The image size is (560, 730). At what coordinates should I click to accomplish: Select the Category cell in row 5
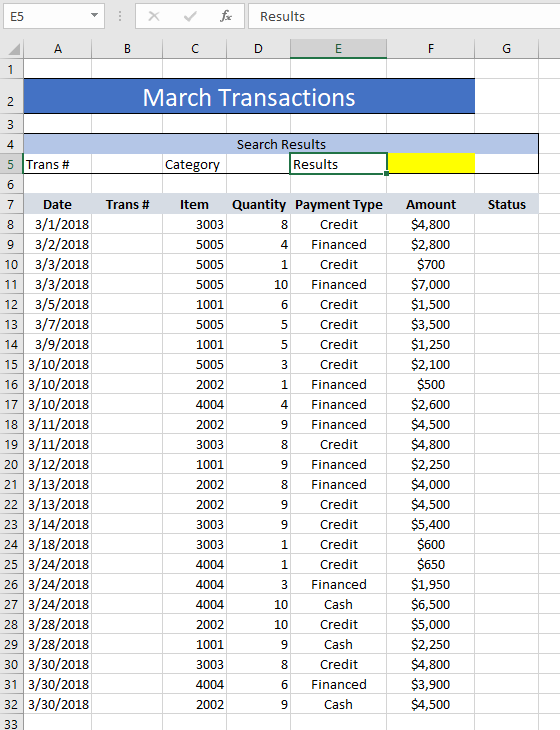coord(195,164)
